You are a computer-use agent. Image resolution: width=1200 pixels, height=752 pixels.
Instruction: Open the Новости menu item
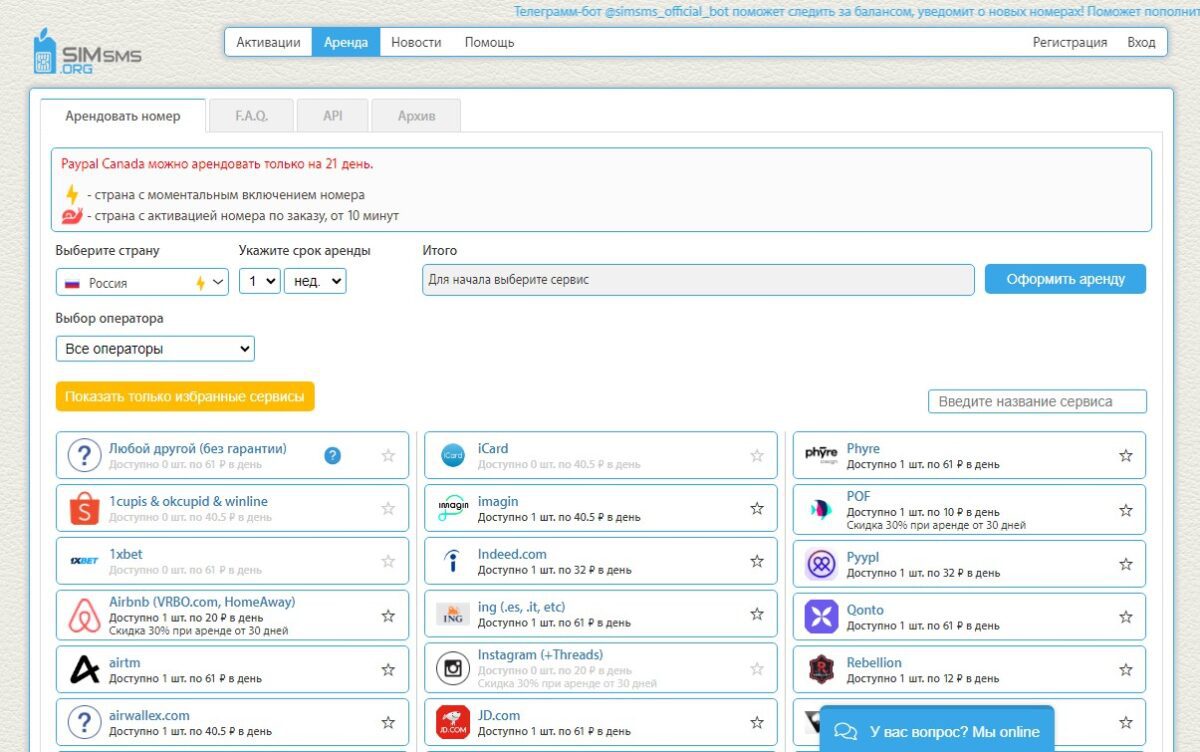[x=416, y=42]
